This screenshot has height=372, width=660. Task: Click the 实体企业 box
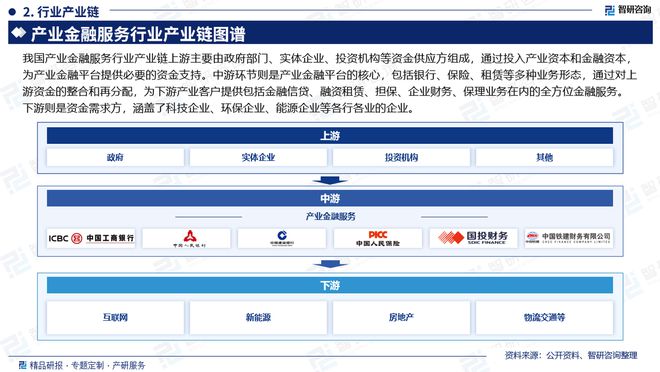[258, 157]
